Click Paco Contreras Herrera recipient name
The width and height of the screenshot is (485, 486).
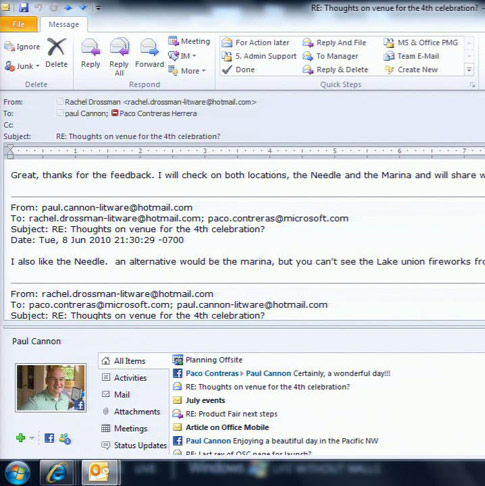point(158,113)
